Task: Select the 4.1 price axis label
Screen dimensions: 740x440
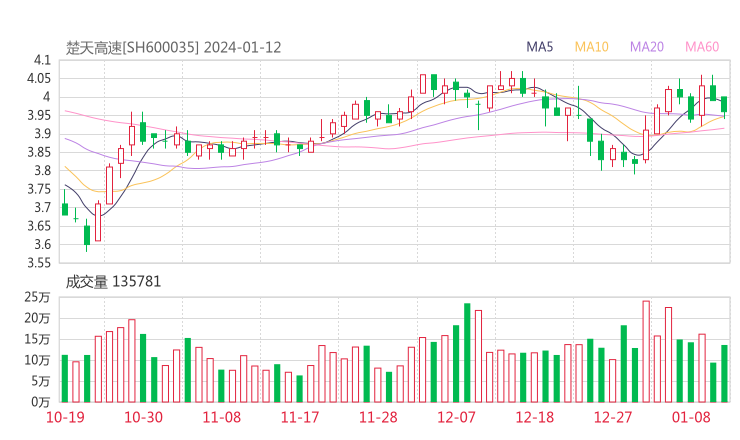Action: tap(42, 60)
